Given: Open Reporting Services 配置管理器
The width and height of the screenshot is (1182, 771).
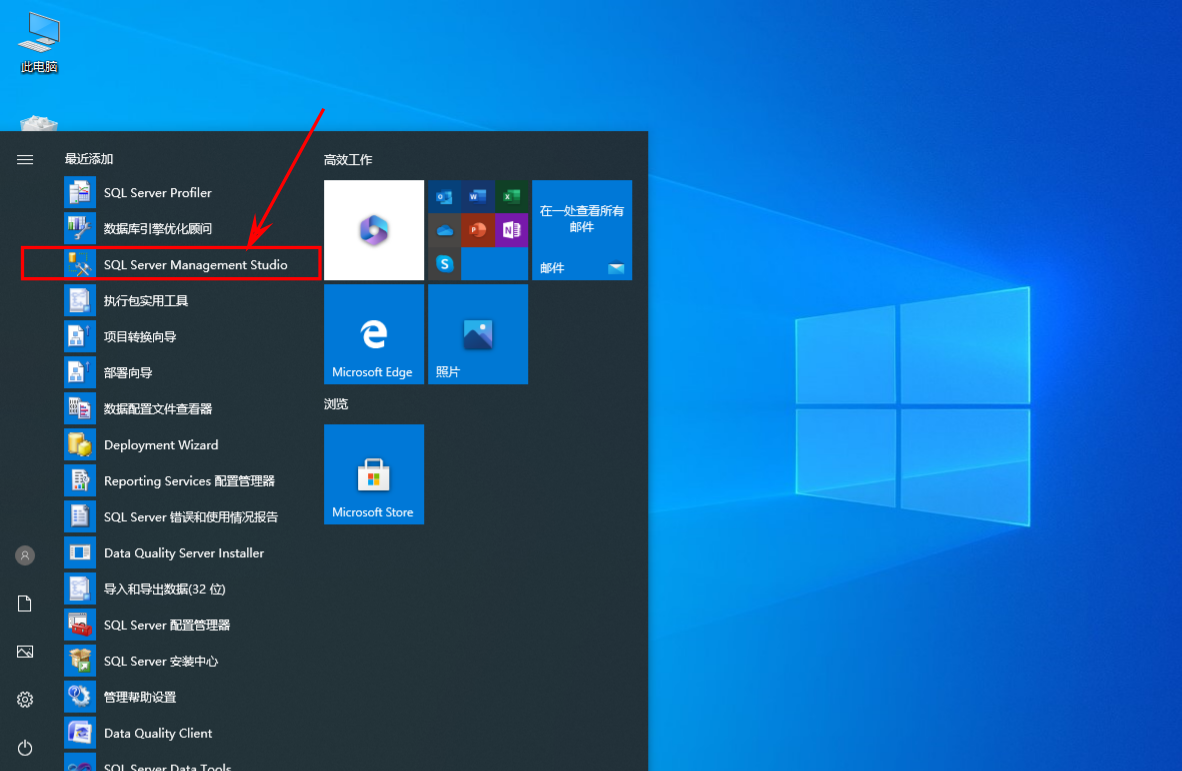Looking at the screenshot, I should tap(187, 481).
